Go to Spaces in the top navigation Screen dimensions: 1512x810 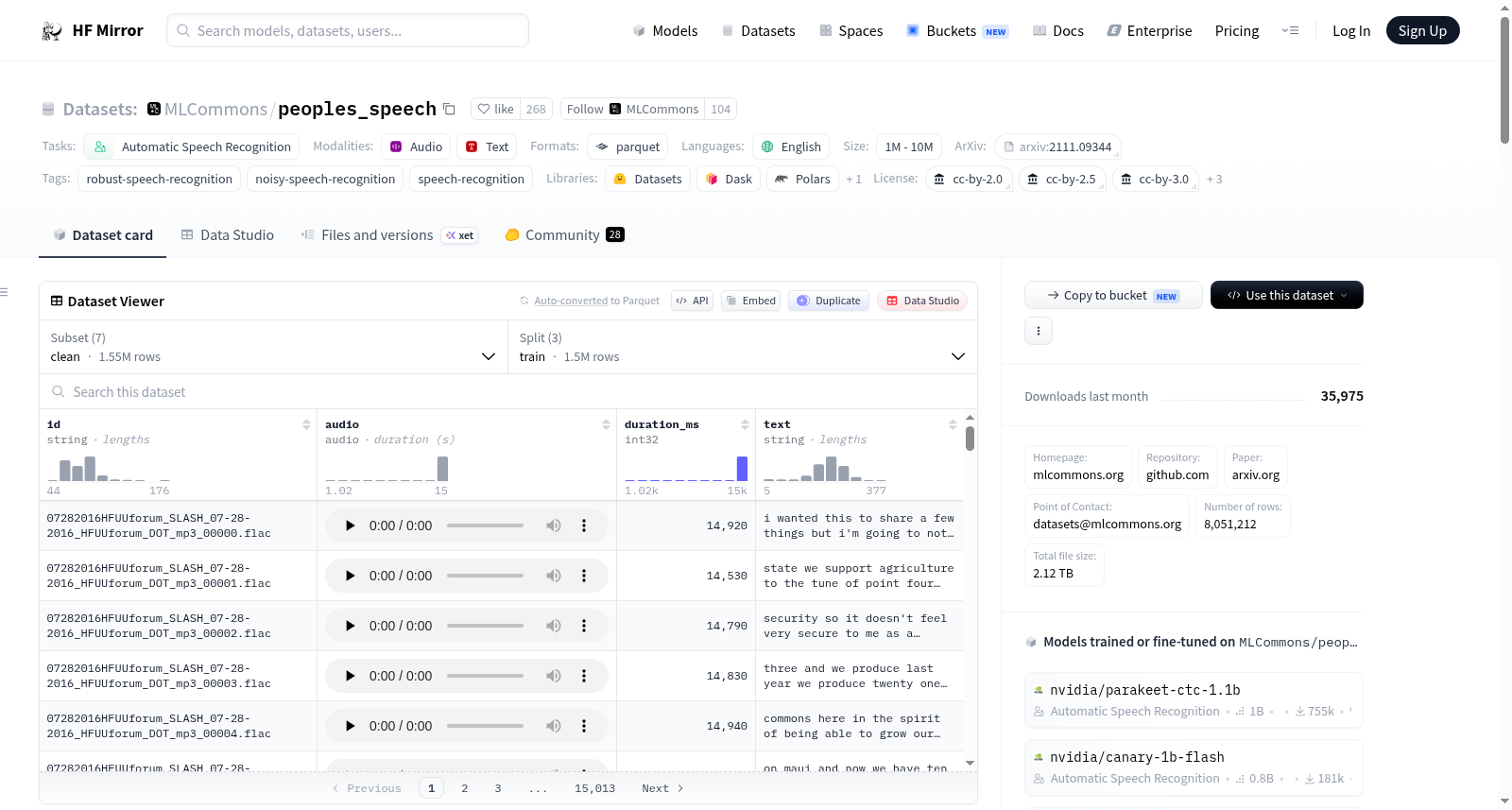(x=850, y=30)
